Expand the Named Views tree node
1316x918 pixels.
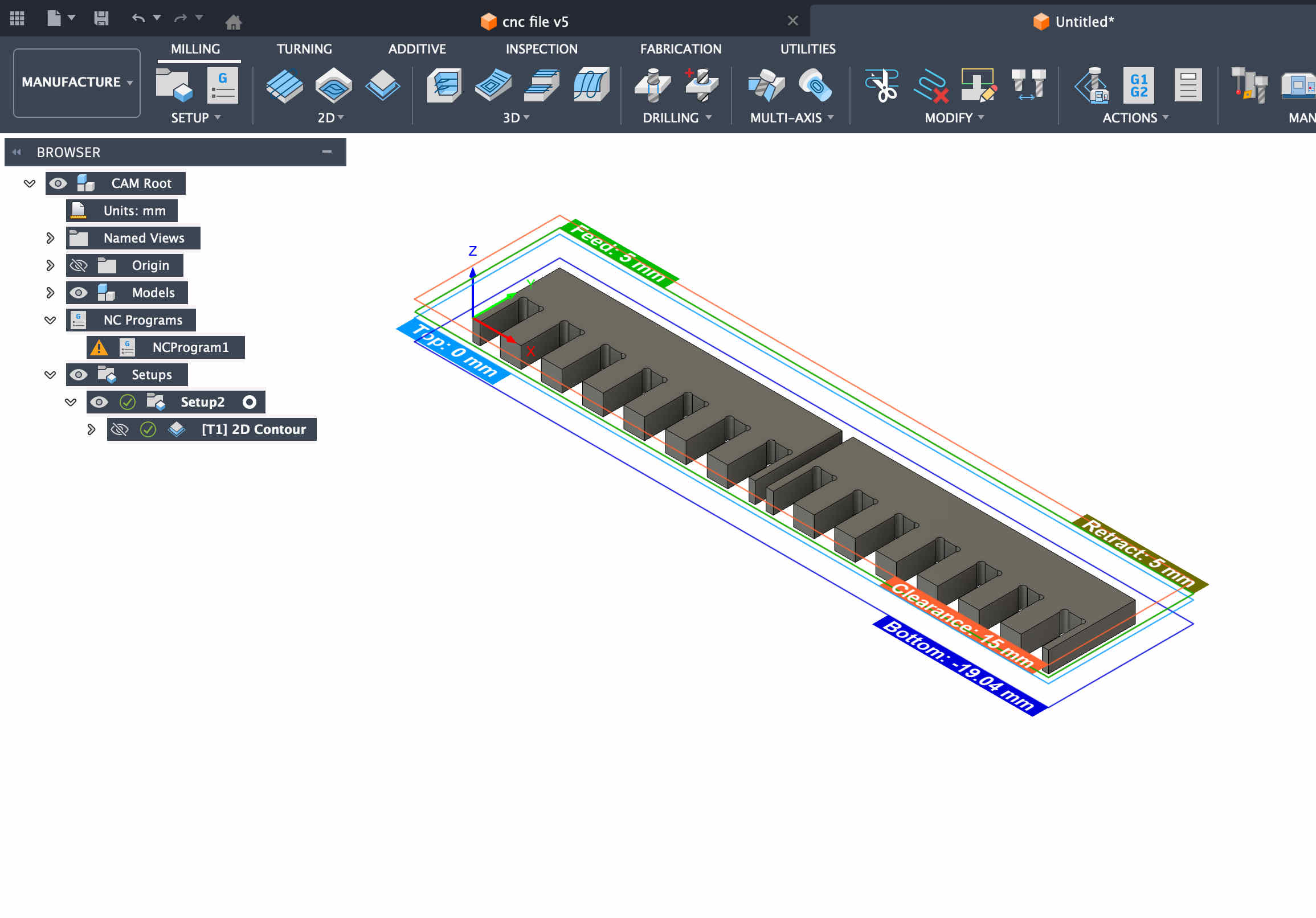click(51, 238)
